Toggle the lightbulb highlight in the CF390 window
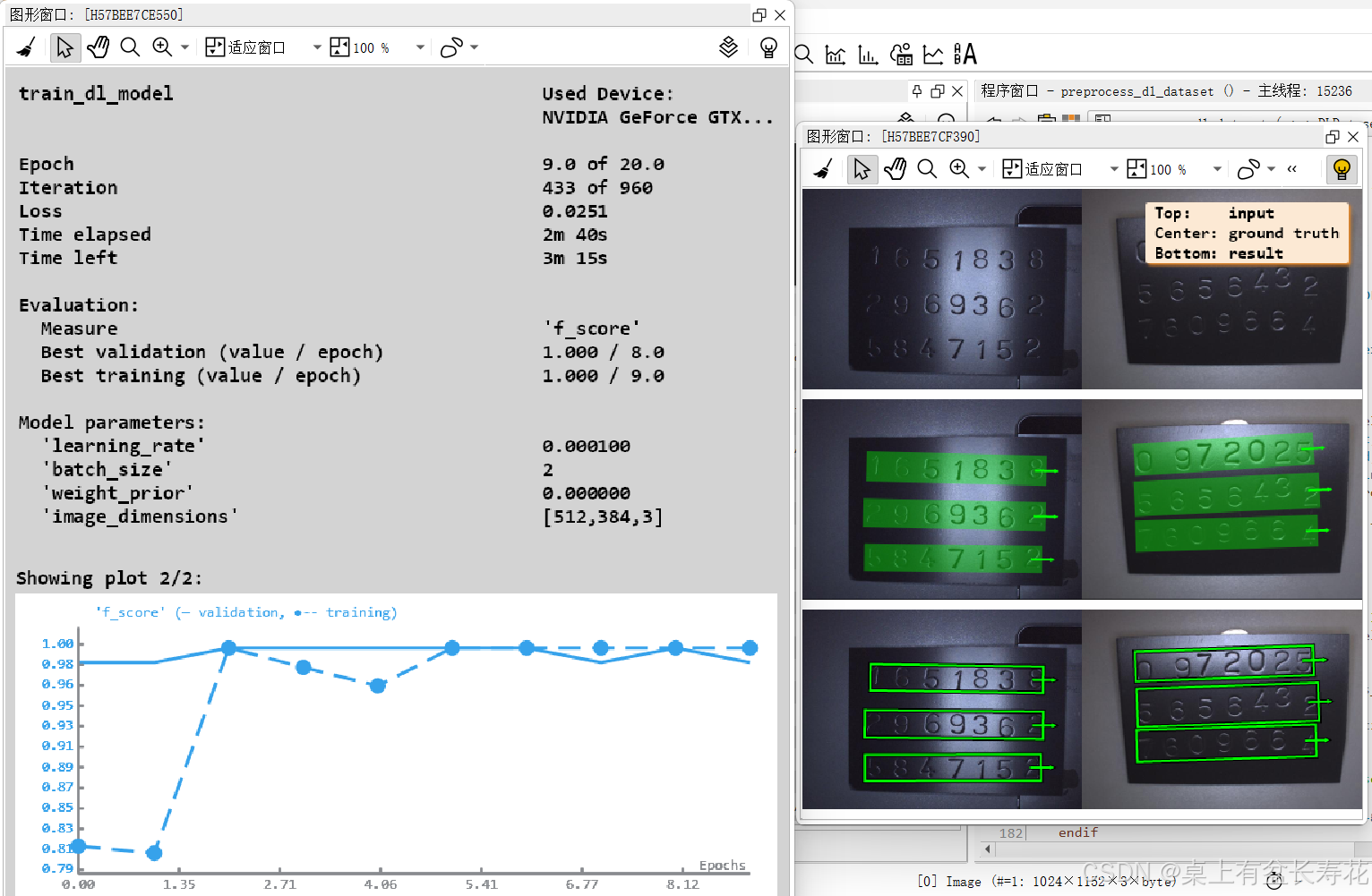The image size is (1372, 896). (1342, 168)
